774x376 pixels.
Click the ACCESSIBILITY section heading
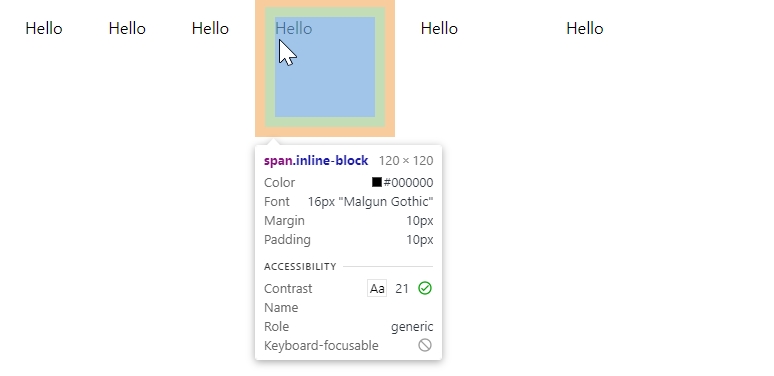pyautogui.click(x=300, y=266)
